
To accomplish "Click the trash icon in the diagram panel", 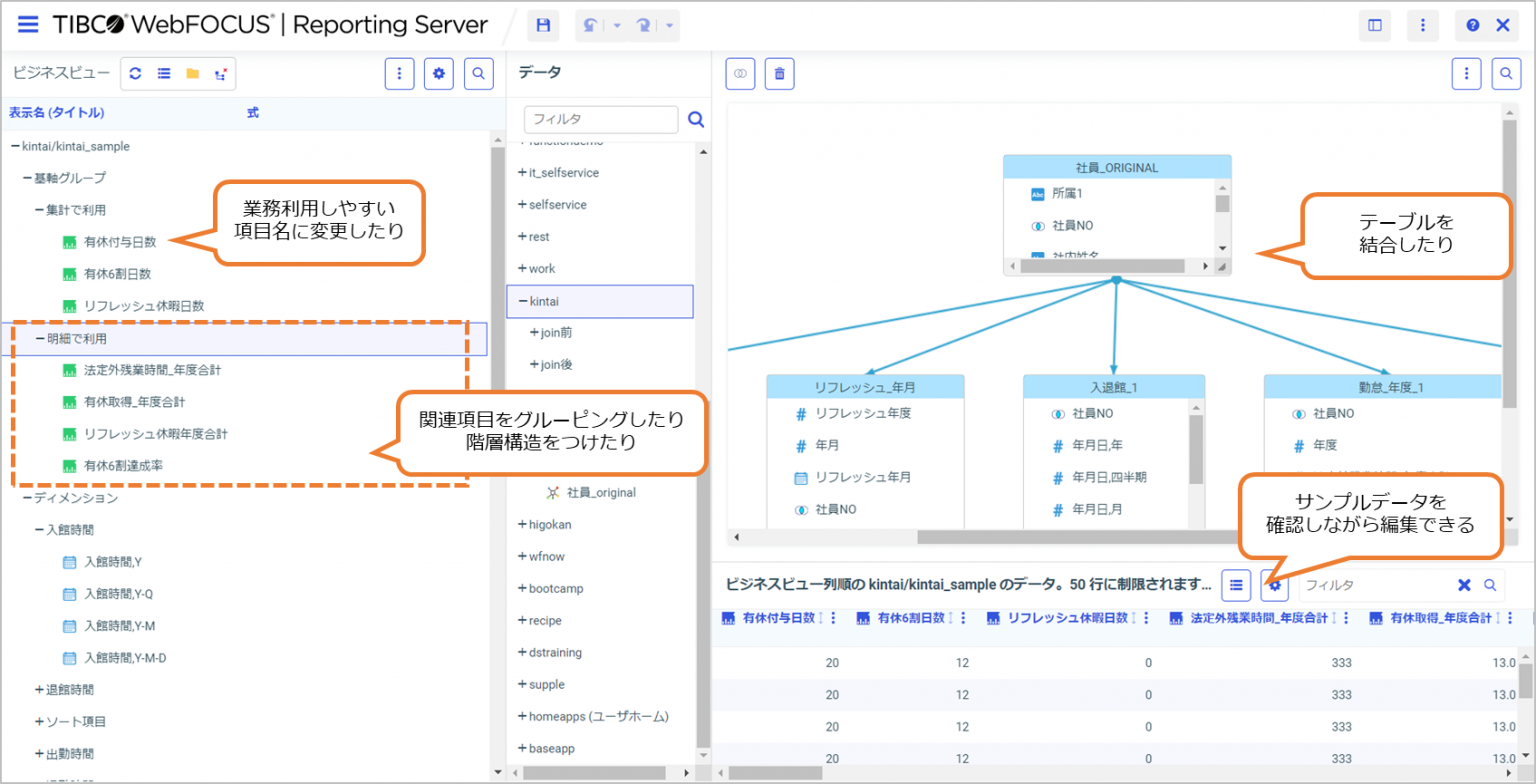I will 779,73.
